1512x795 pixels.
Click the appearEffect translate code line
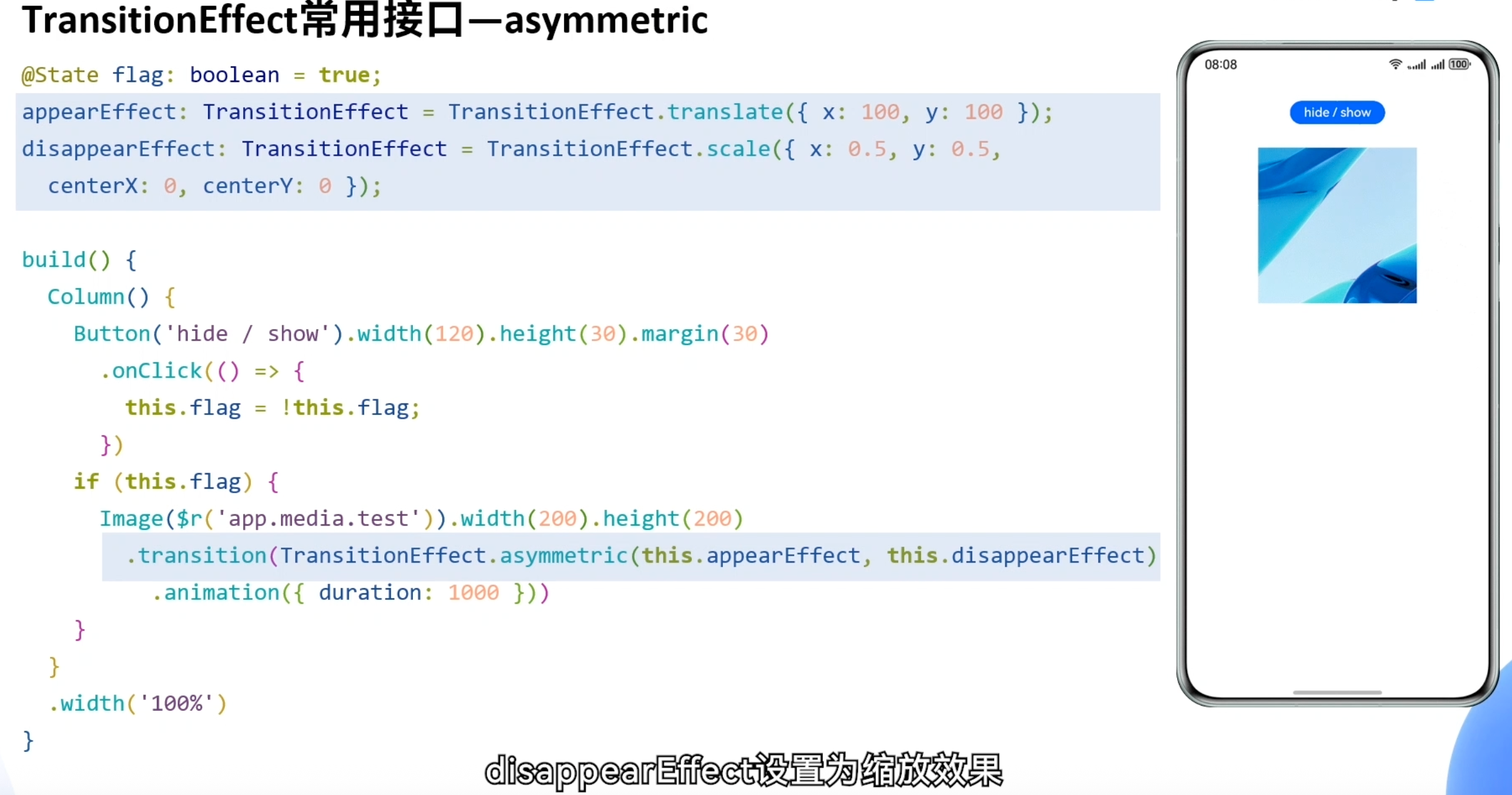tap(537, 112)
